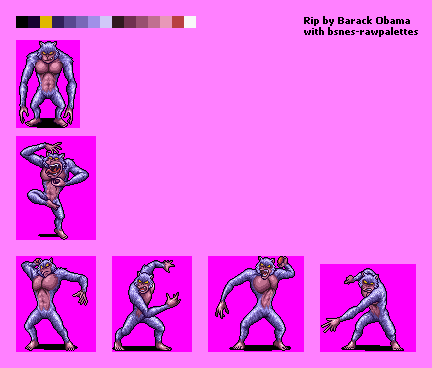Click the roaring one-legged ape sprite

56,188
